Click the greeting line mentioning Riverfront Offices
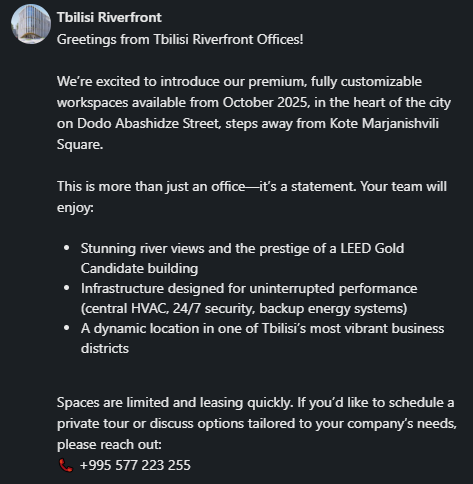This screenshot has width=473, height=484. pos(180,39)
